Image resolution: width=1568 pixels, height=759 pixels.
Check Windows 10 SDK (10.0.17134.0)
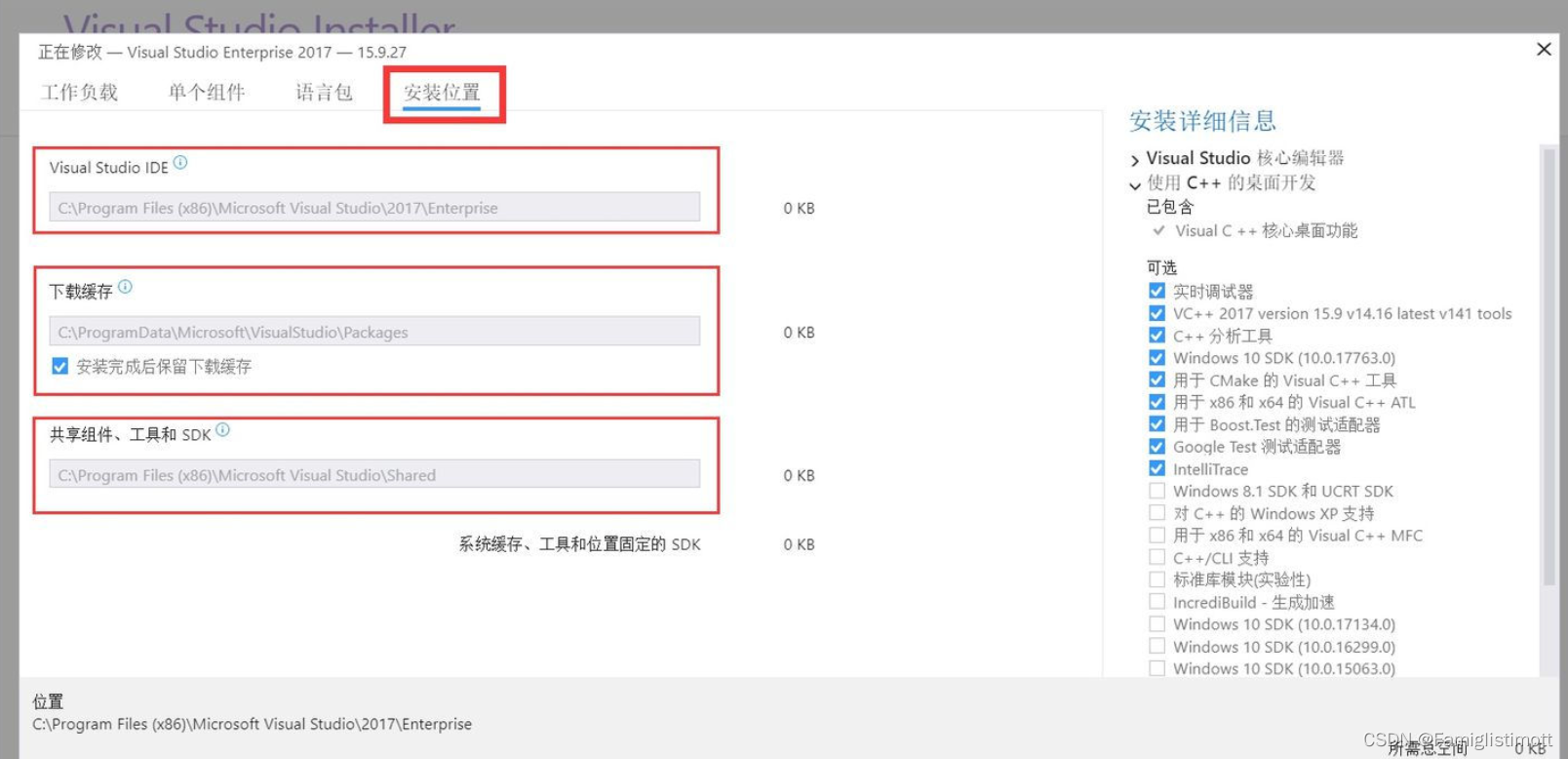click(1156, 623)
